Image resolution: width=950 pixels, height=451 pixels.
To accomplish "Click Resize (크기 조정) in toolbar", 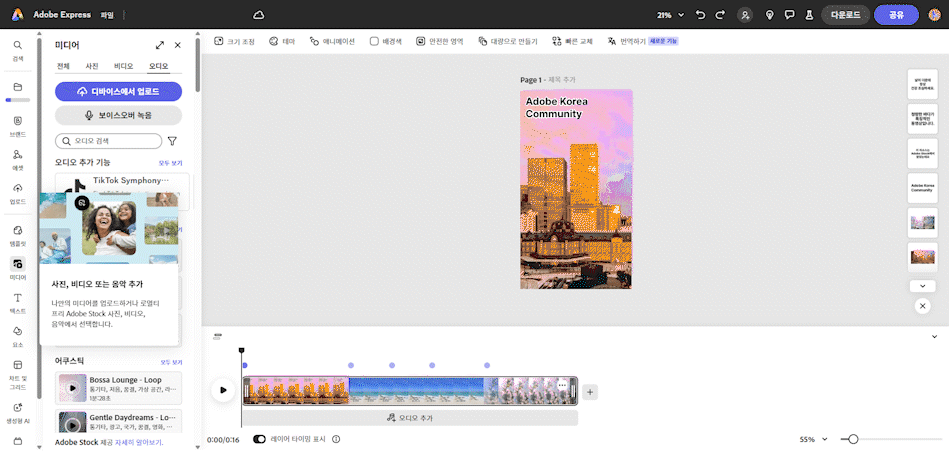I will pyautogui.click(x=234, y=41).
